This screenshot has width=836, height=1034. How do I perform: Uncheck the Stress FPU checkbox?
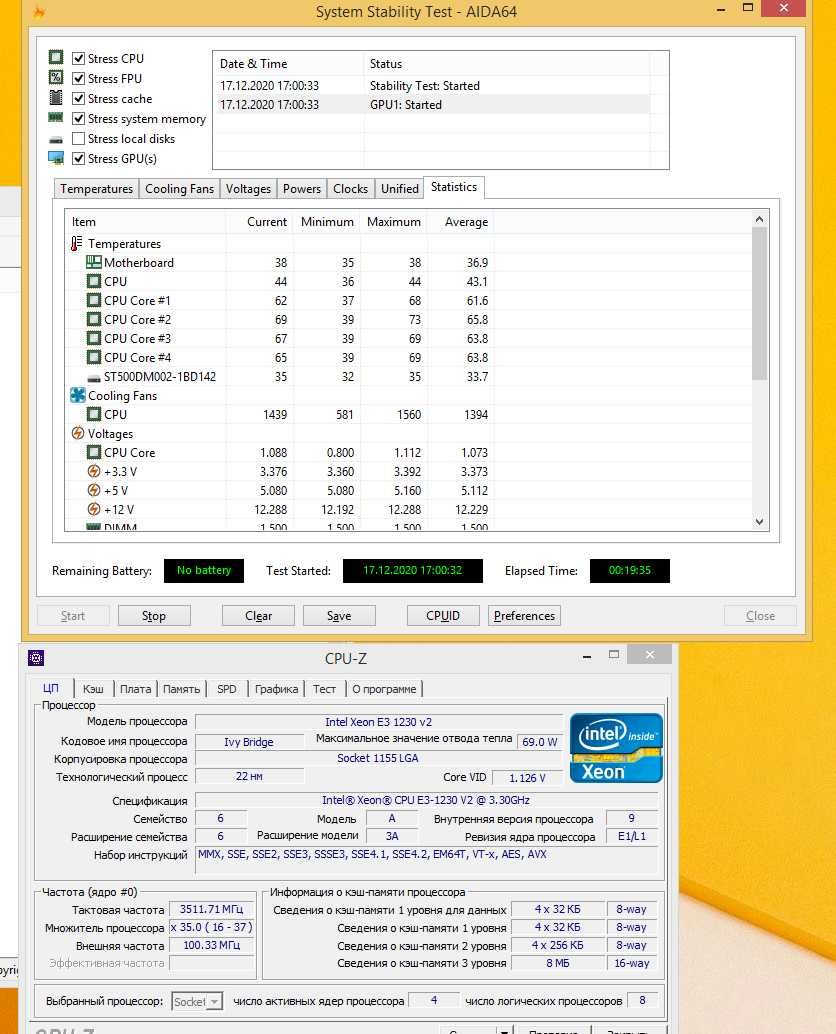78,78
